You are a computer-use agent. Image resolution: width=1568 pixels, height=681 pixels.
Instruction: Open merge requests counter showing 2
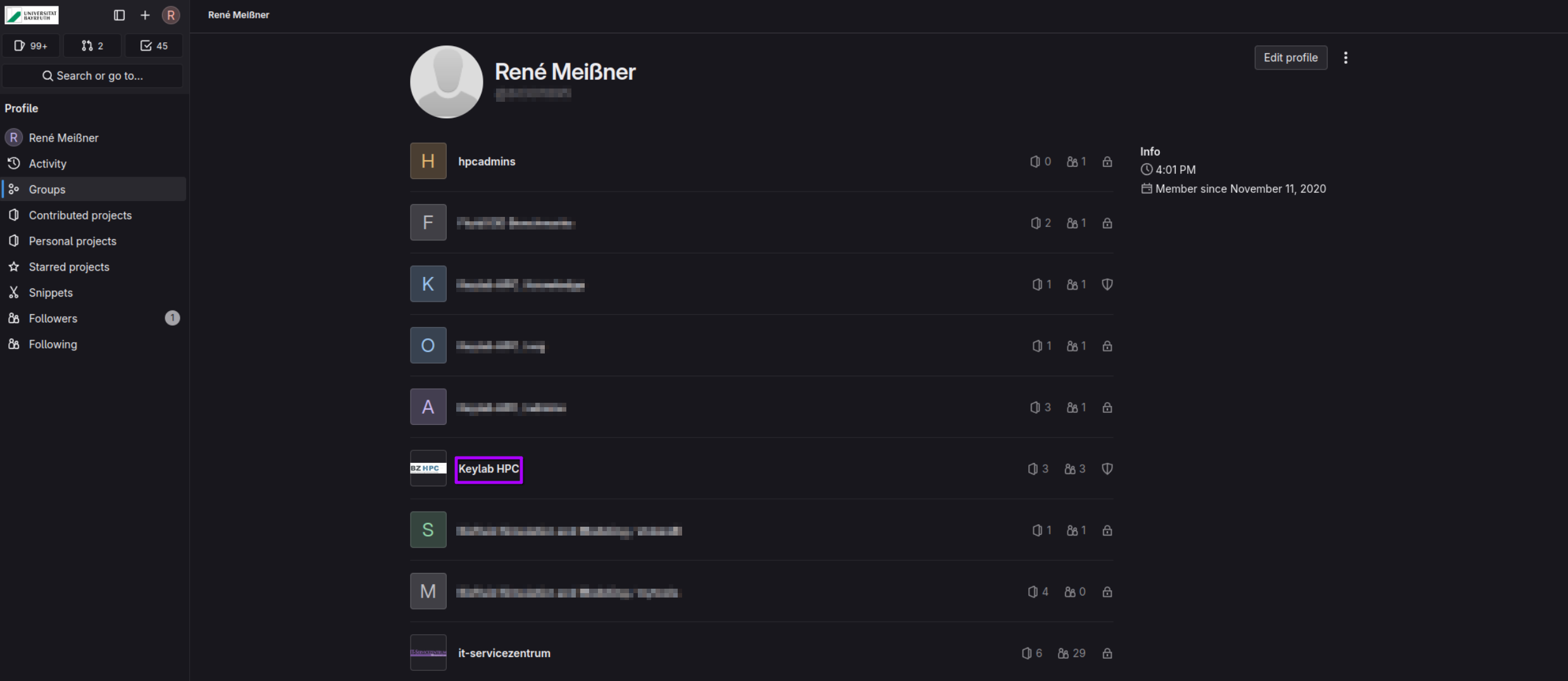pos(92,46)
